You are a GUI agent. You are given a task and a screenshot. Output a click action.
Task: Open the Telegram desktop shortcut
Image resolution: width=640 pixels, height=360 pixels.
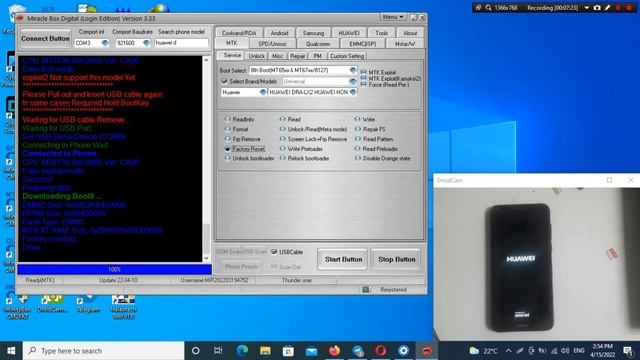(88, 303)
